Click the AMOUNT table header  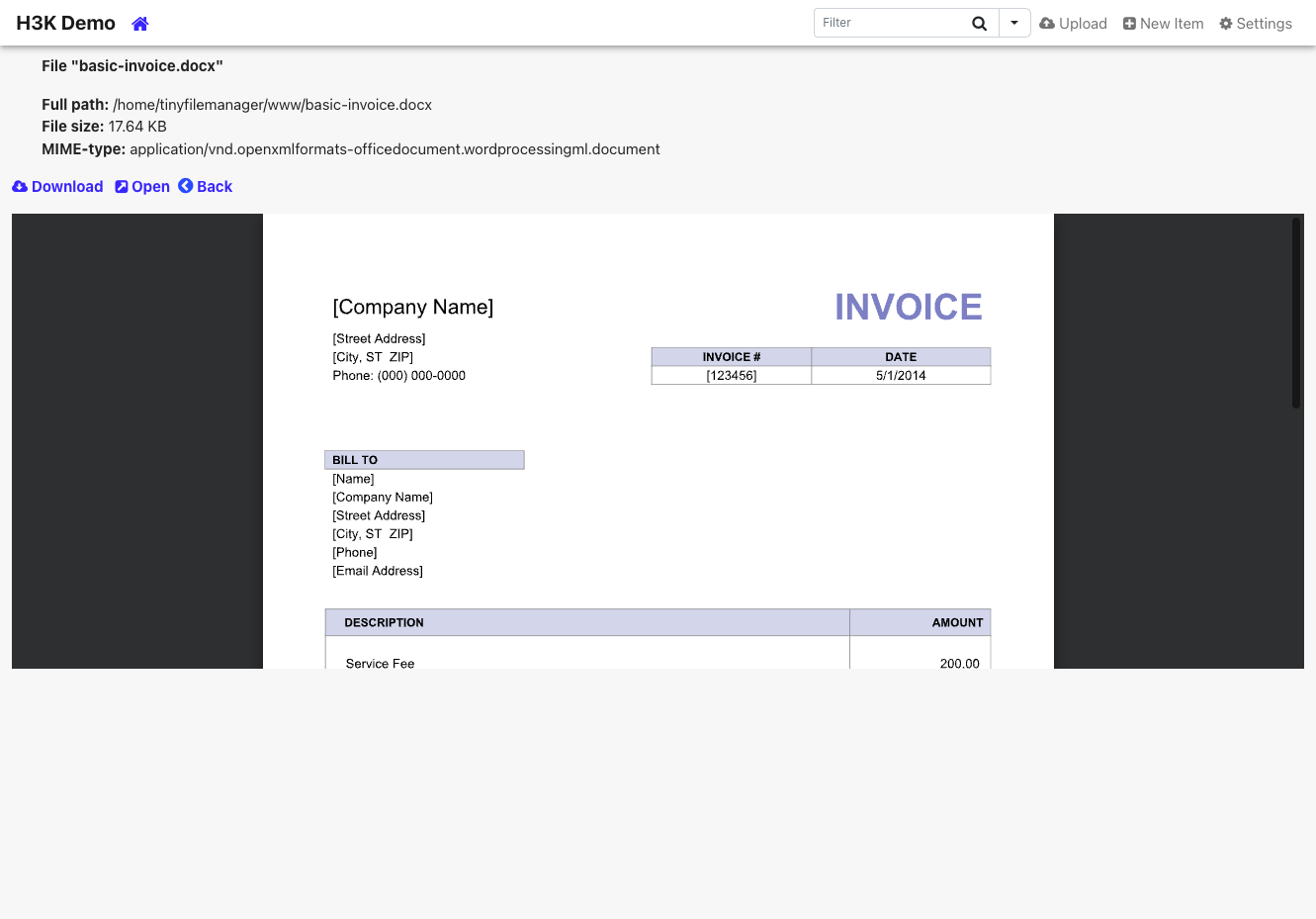921,622
